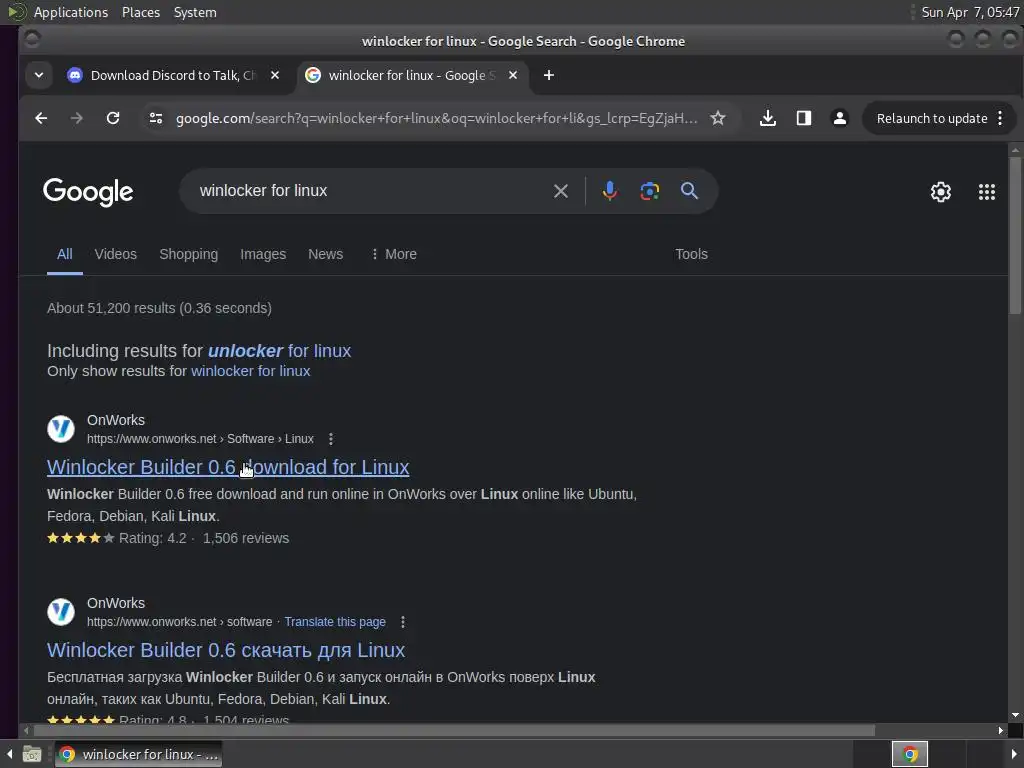Select the Images results tab
The image size is (1024, 768).
tap(263, 254)
